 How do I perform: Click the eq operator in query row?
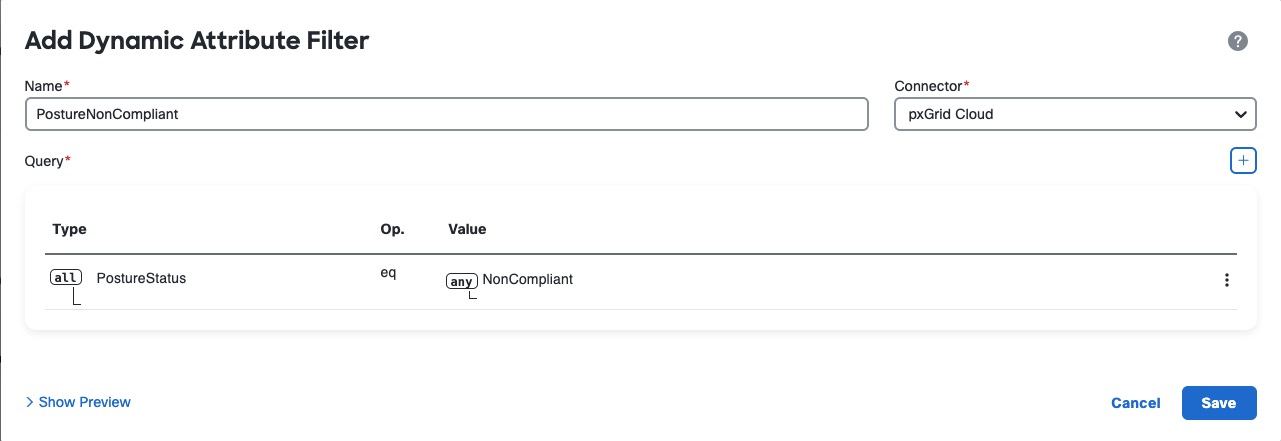tap(388, 273)
